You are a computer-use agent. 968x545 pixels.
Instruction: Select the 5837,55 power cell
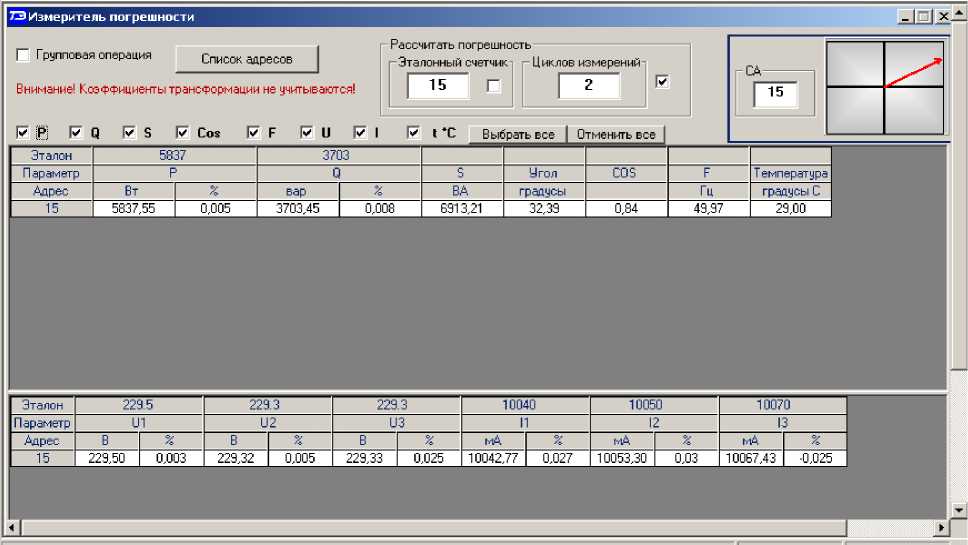(x=134, y=209)
